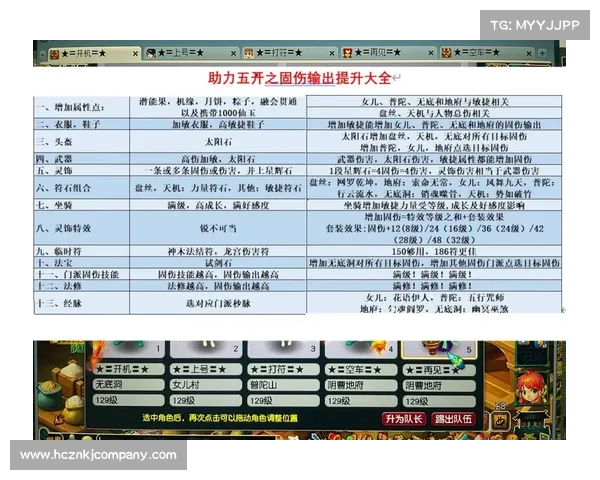Select team slot 1 character thumbnail
Screen dimensions: 600x480
click(128, 349)
